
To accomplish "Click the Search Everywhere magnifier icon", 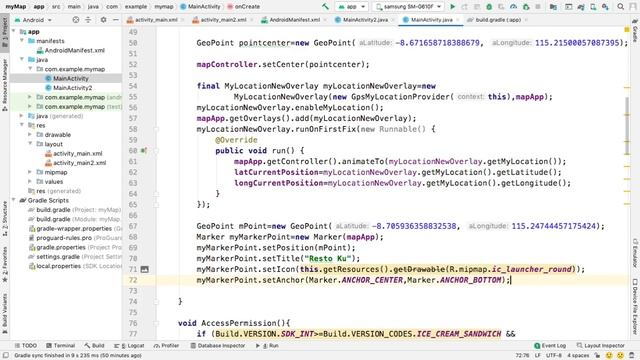I will (x=620, y=7).
